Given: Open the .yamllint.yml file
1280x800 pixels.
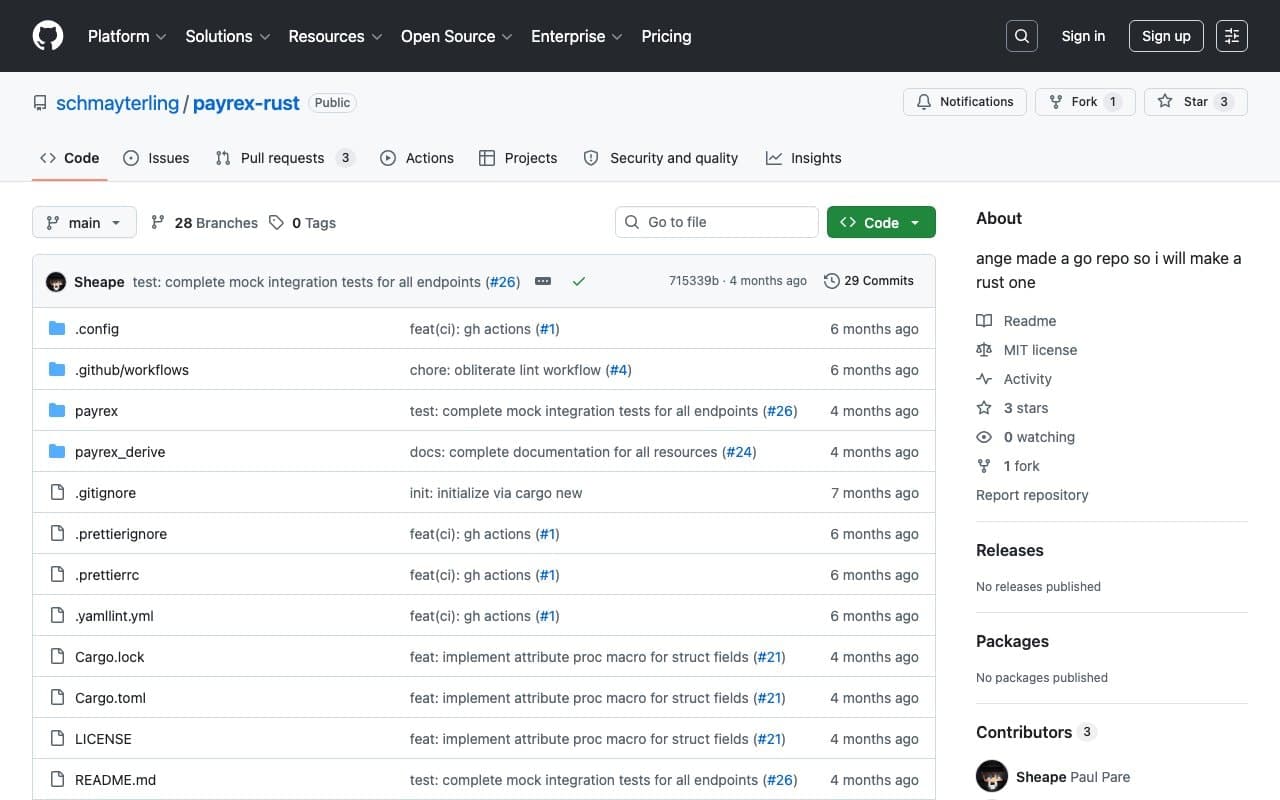Looking at the screenshot, I should click(x=114, y=616).
